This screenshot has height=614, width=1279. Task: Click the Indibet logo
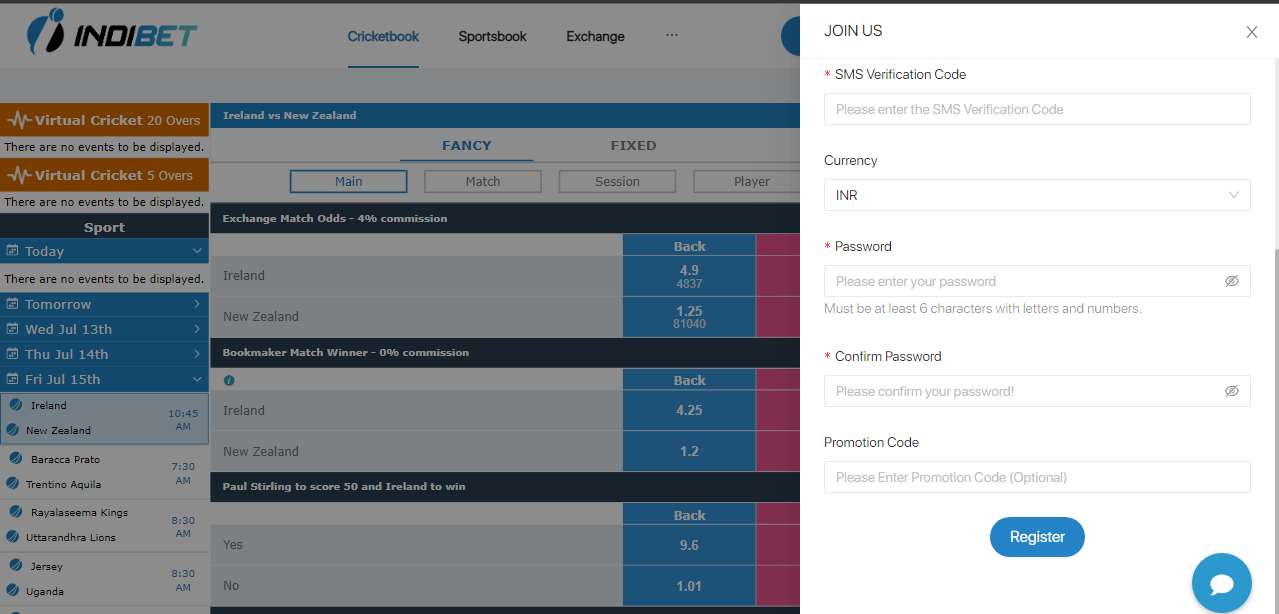coord(112,35)
